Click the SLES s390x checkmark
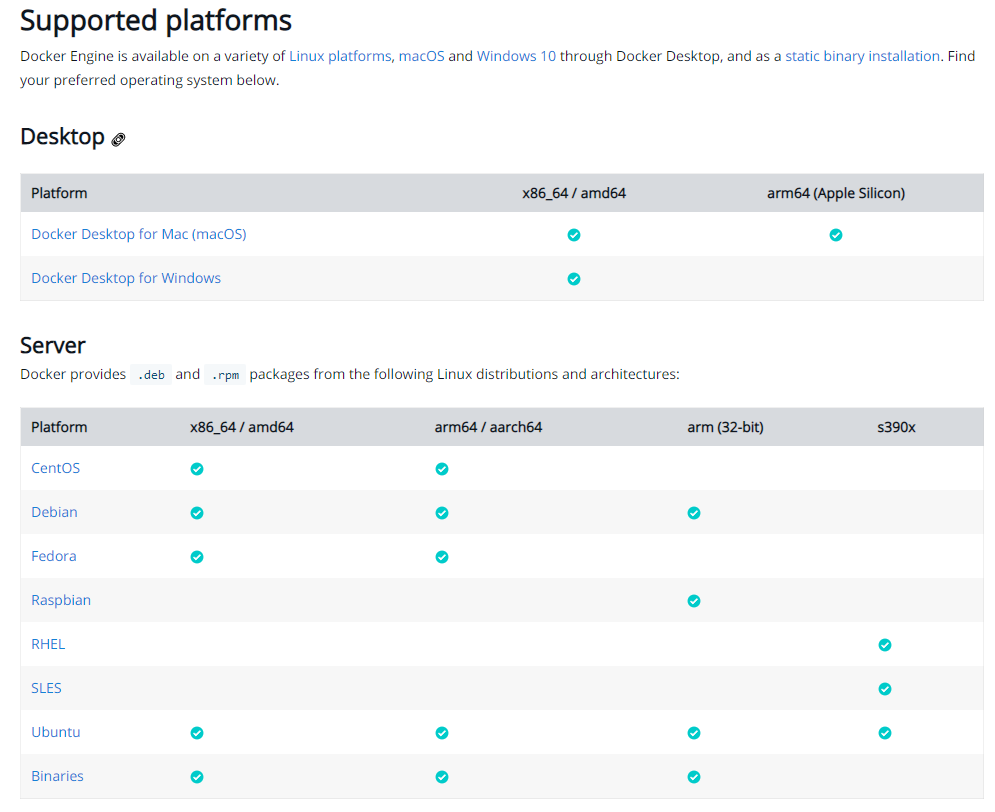The width and height of the screenshot is (995, 812). point(885,689)
